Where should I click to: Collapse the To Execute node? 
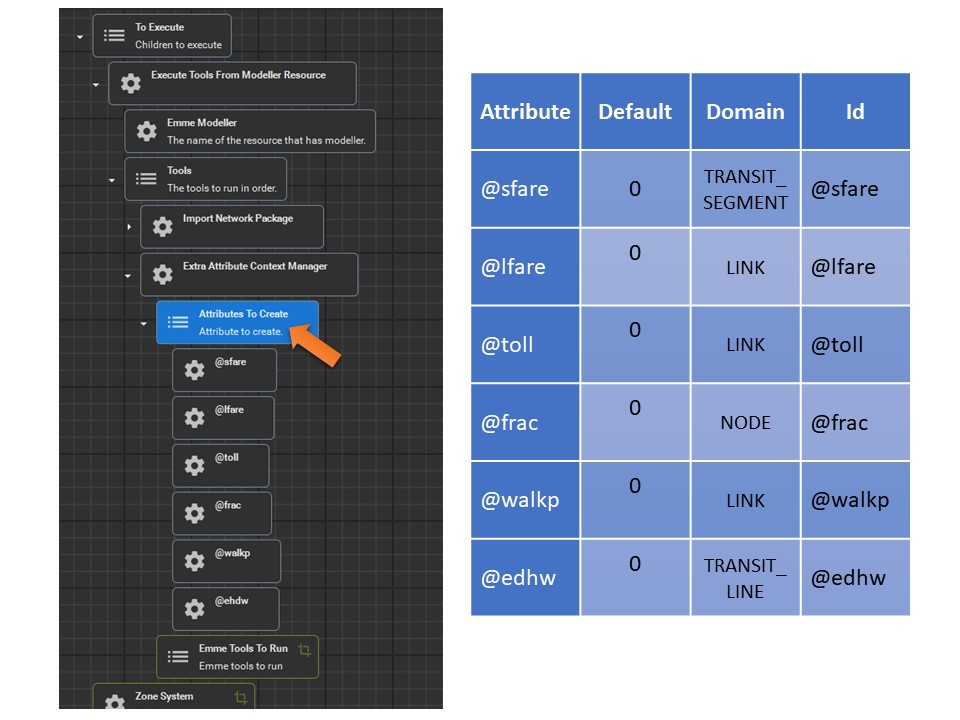coord(80,36)
